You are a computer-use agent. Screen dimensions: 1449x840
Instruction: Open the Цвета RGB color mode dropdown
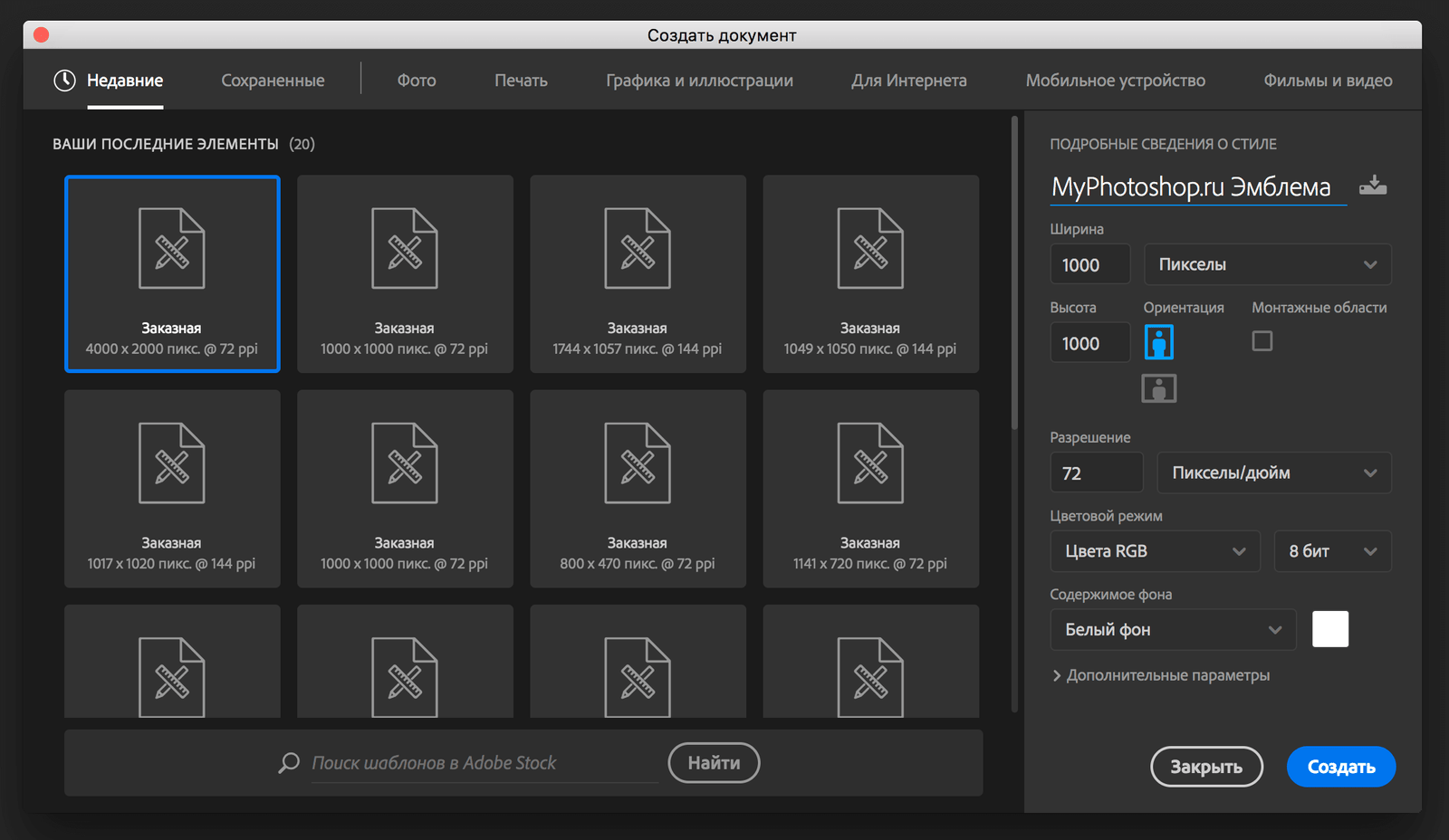coord(1155,551)
